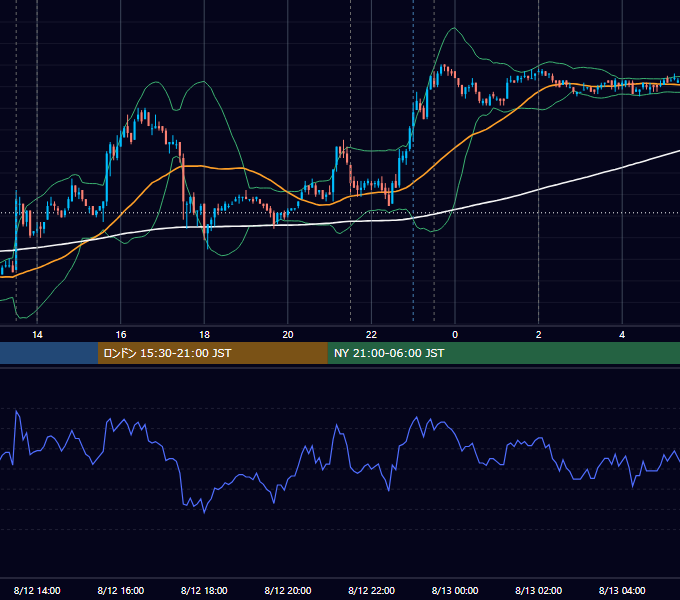680x600 pixels.
Task: Click the blue session bar before London
Action: (49, 353)
